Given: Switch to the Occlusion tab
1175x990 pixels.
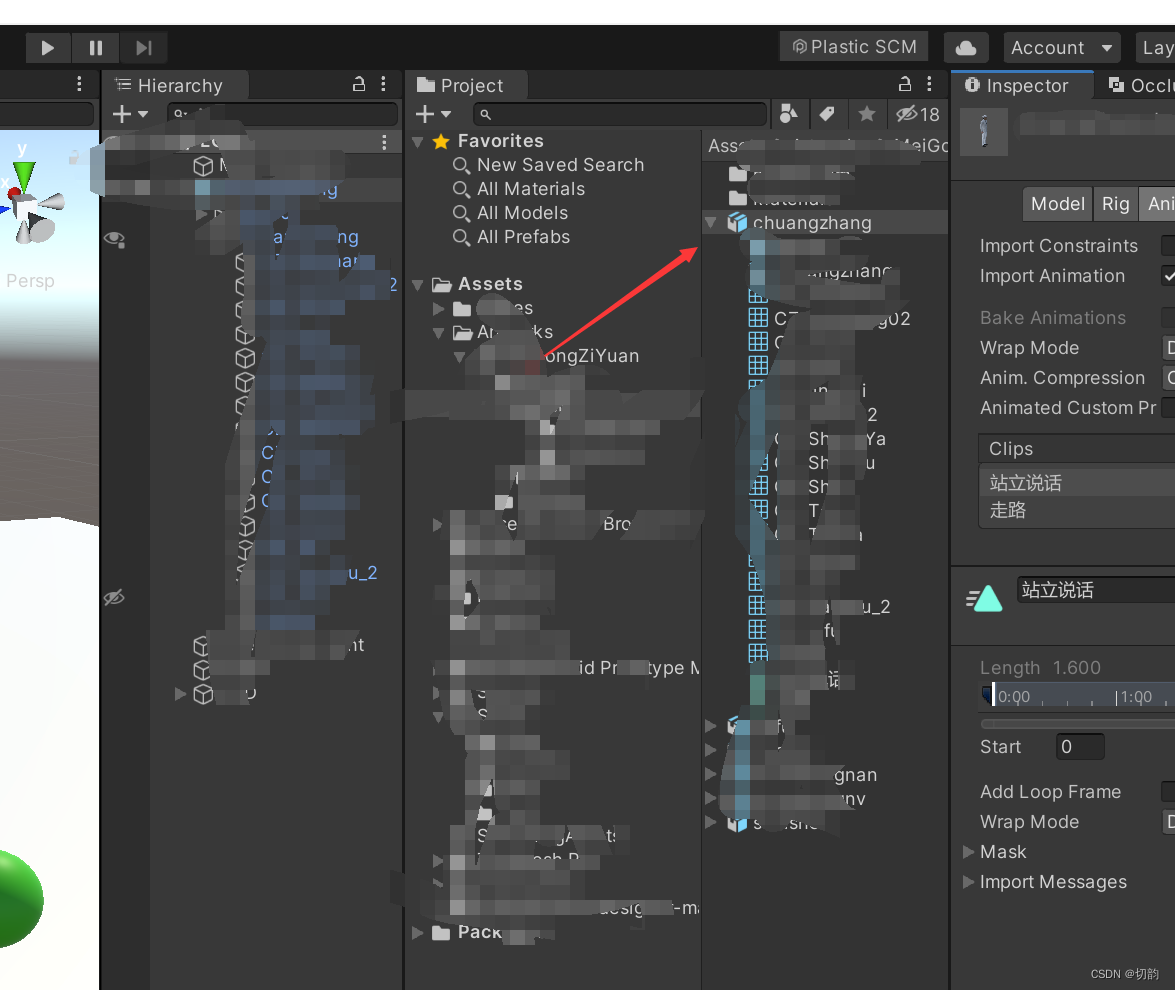Looking at the screenshot, I should pyautogui.click(x=1138, y=85).
